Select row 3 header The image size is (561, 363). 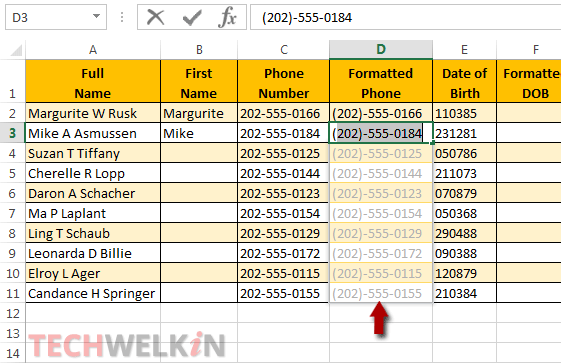click(x=12, y=133)
